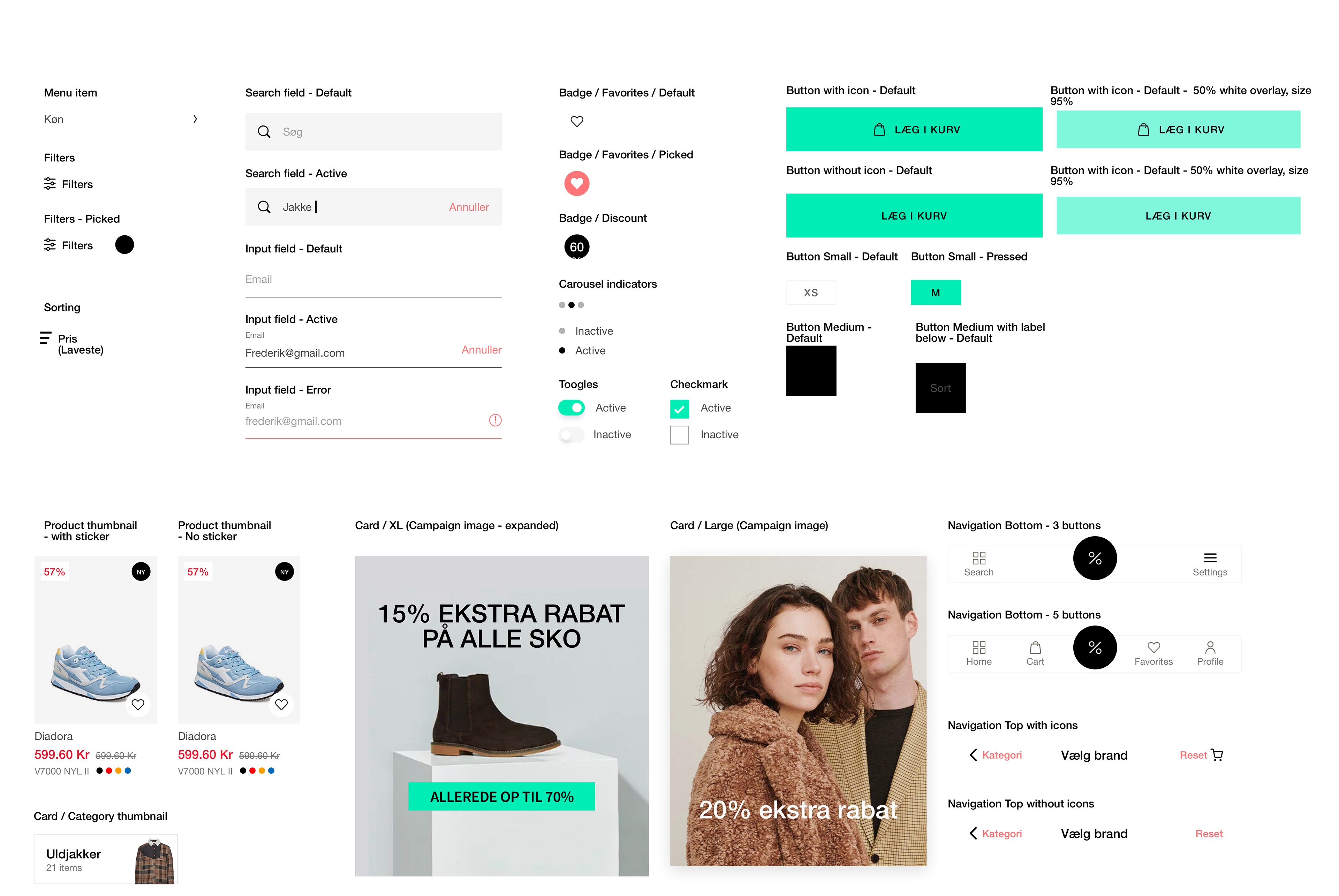Click the shopping cart icon beside Reset
This screenshot has width=1339, height=896.
(x=1217, y=755)
